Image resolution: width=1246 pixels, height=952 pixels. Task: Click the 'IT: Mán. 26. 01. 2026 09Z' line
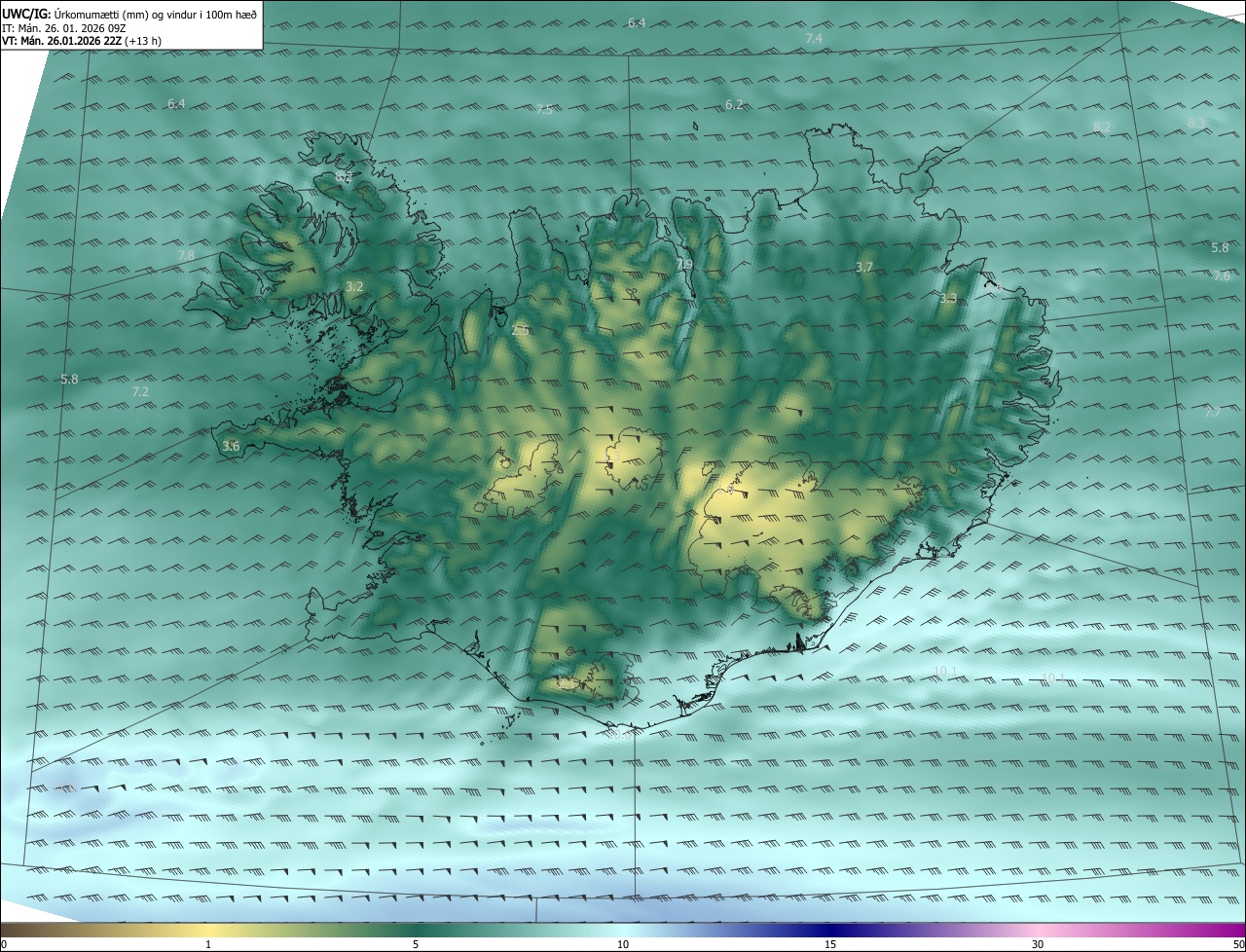coord(64,27)
